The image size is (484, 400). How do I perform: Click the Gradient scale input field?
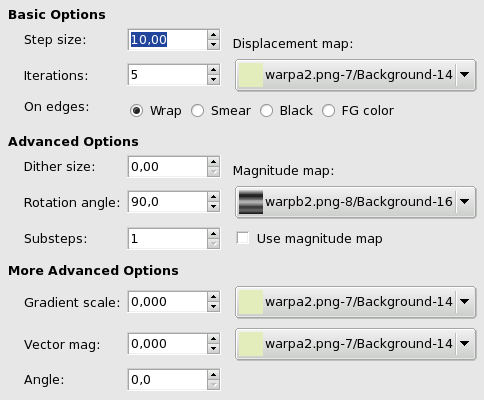pos(168,302)
